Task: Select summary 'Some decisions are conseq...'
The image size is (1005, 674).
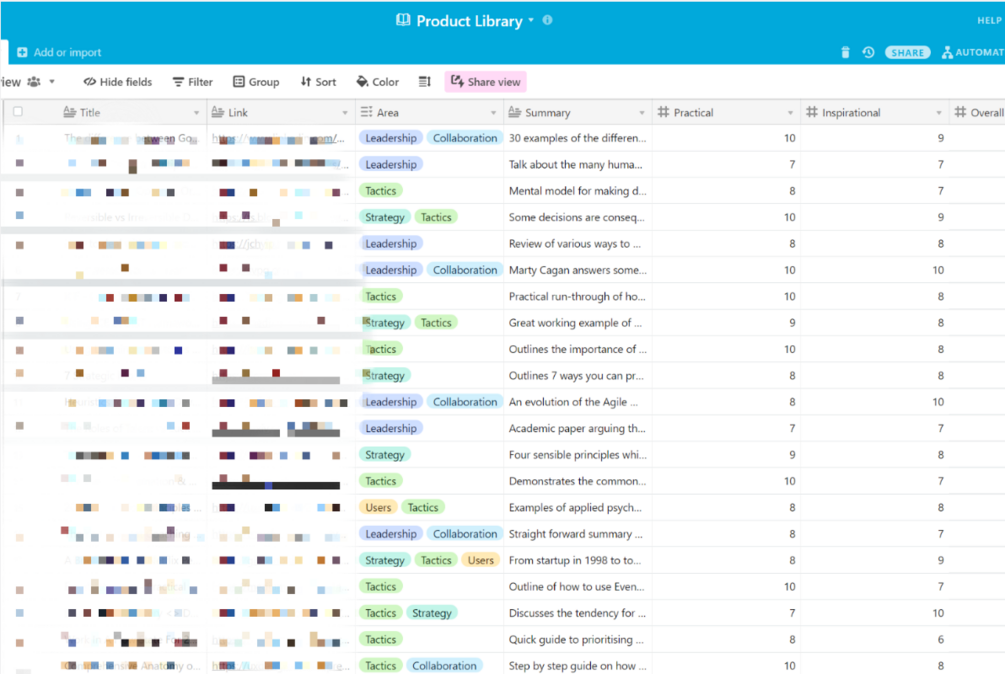Action: (577, 217)
